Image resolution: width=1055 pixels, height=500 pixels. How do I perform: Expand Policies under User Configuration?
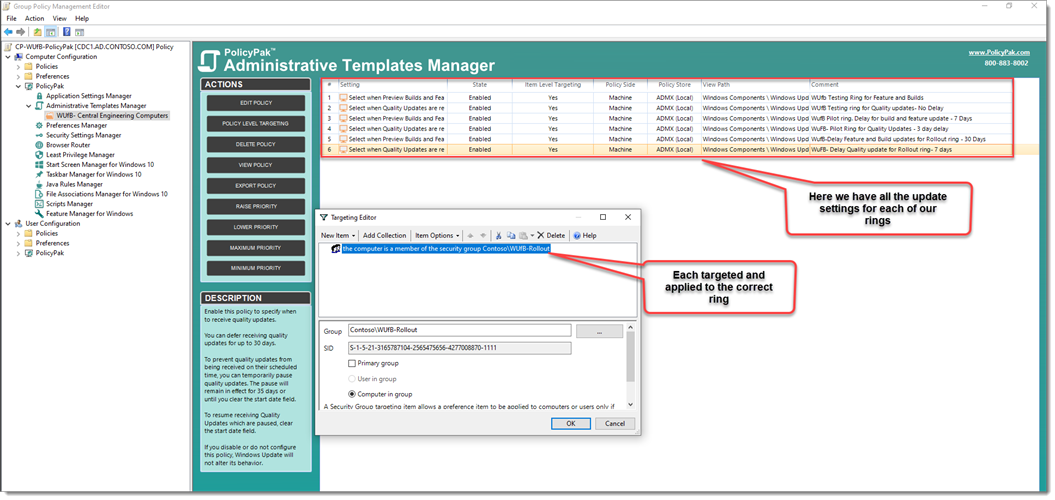[x=18, y=233]
